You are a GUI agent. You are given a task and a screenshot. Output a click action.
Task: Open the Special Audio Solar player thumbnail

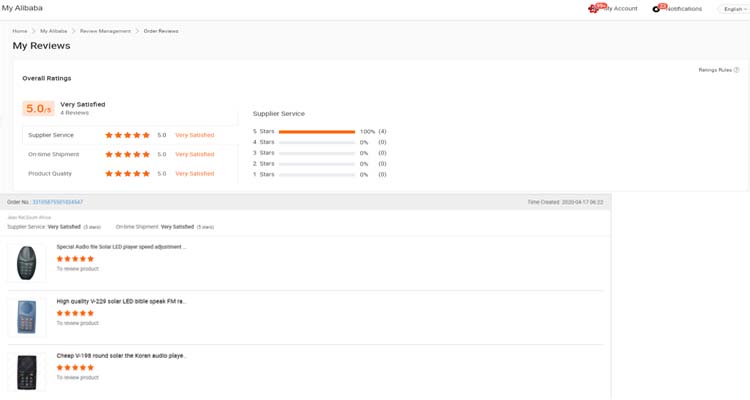(x=27, y=263)
